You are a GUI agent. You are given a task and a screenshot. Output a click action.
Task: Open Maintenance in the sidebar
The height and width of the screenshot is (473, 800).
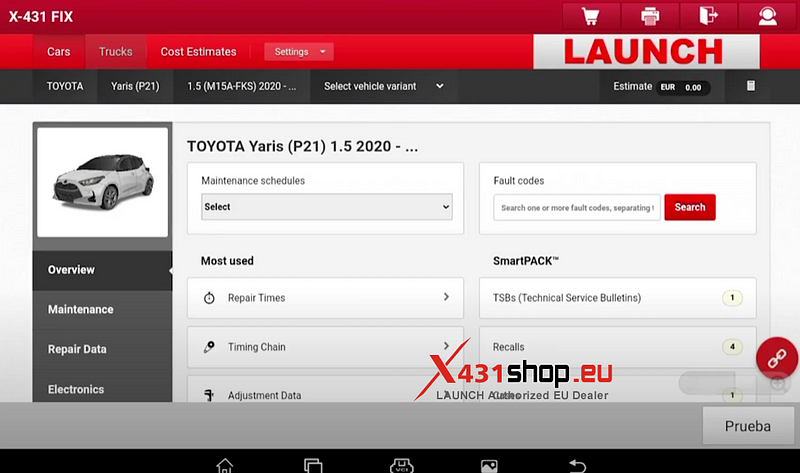103,310
